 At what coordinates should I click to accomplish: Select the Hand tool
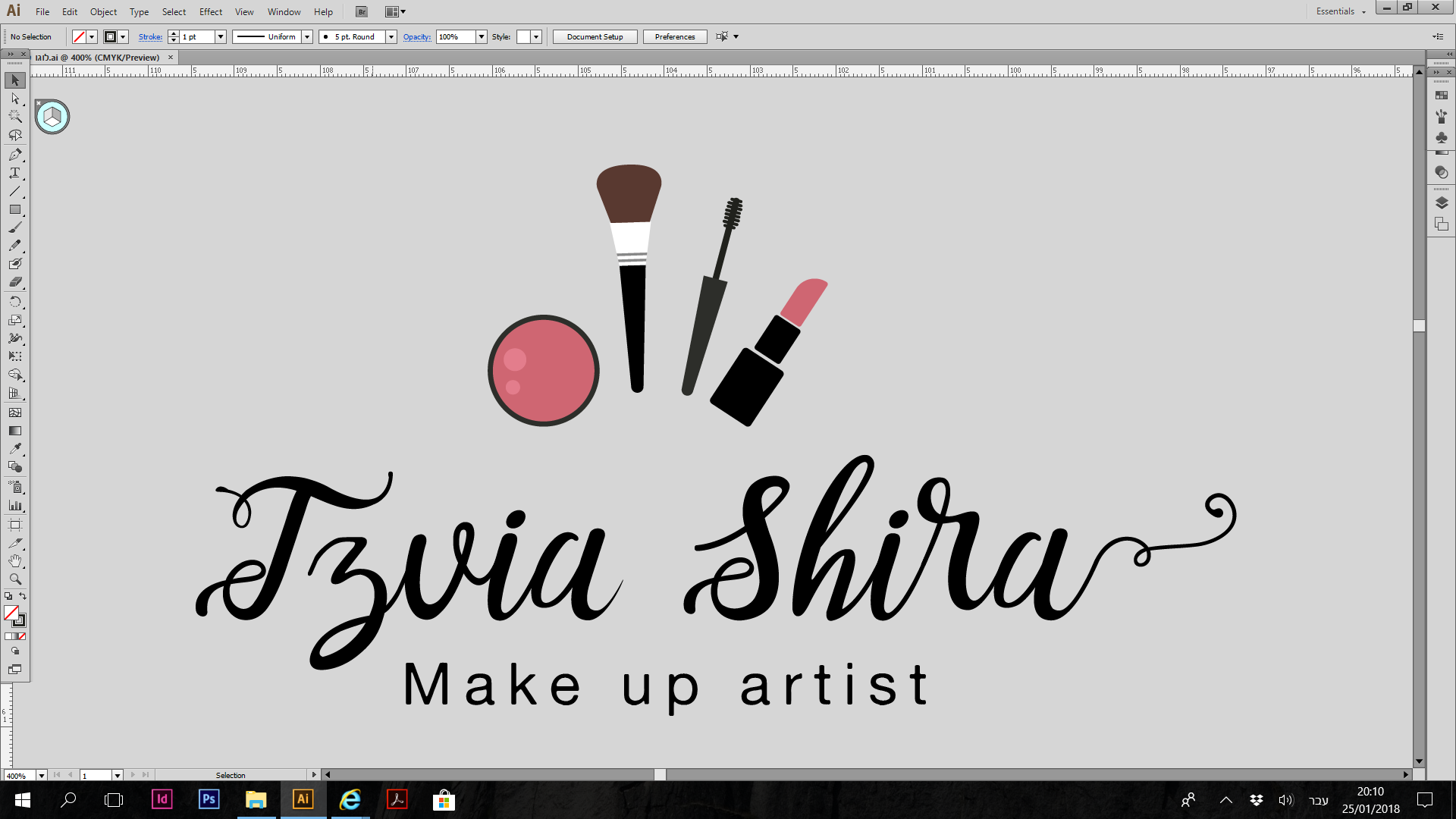click(14, 560)
